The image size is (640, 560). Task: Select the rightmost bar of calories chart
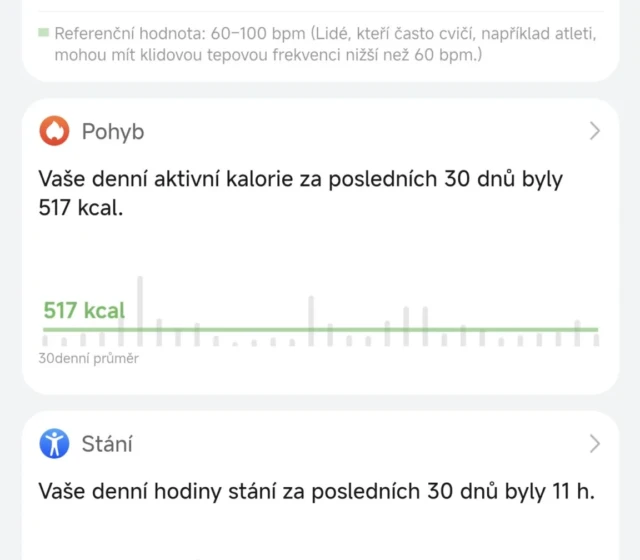597,339
